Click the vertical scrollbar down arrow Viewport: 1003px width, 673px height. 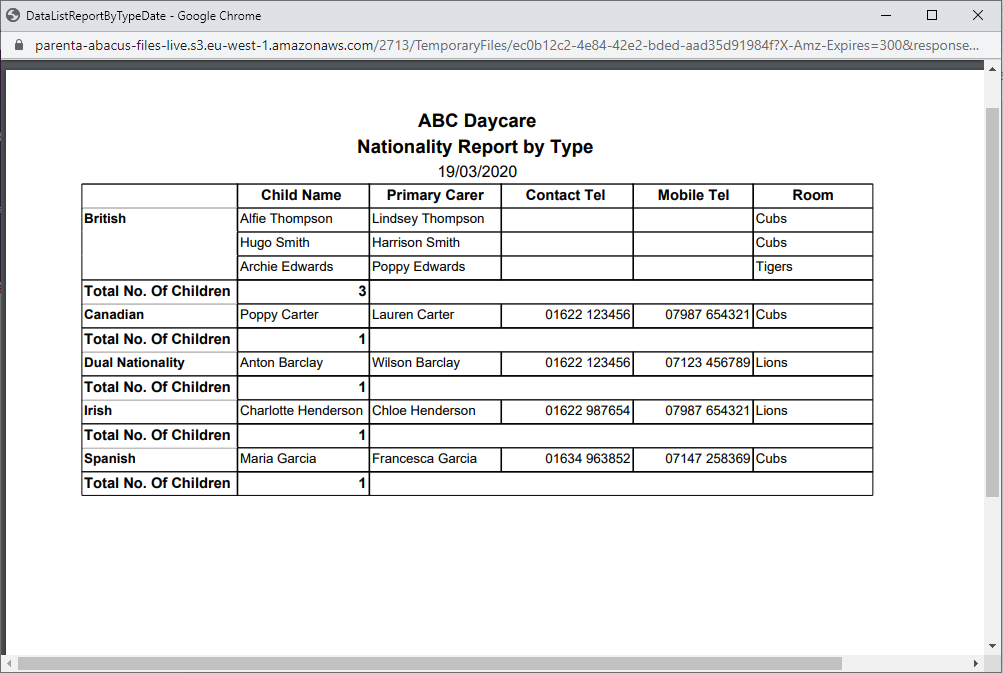[992, 646]
